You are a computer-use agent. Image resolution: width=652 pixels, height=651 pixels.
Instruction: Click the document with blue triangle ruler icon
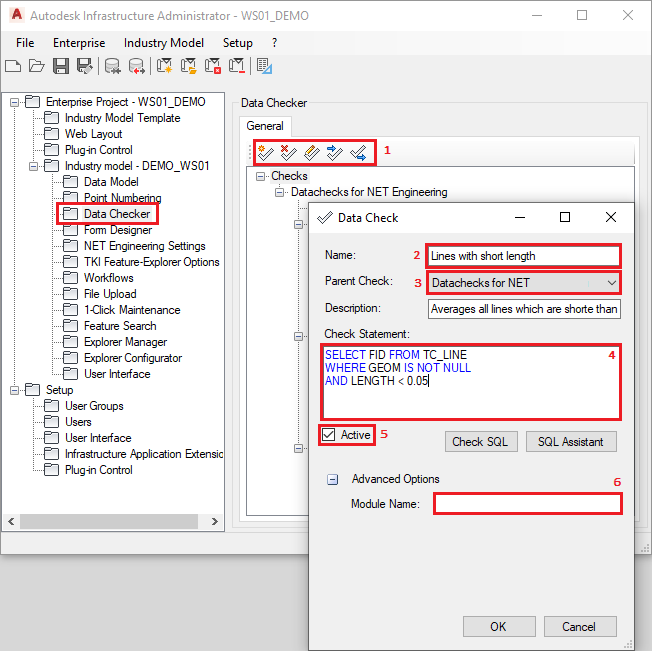tap(264, 66)
